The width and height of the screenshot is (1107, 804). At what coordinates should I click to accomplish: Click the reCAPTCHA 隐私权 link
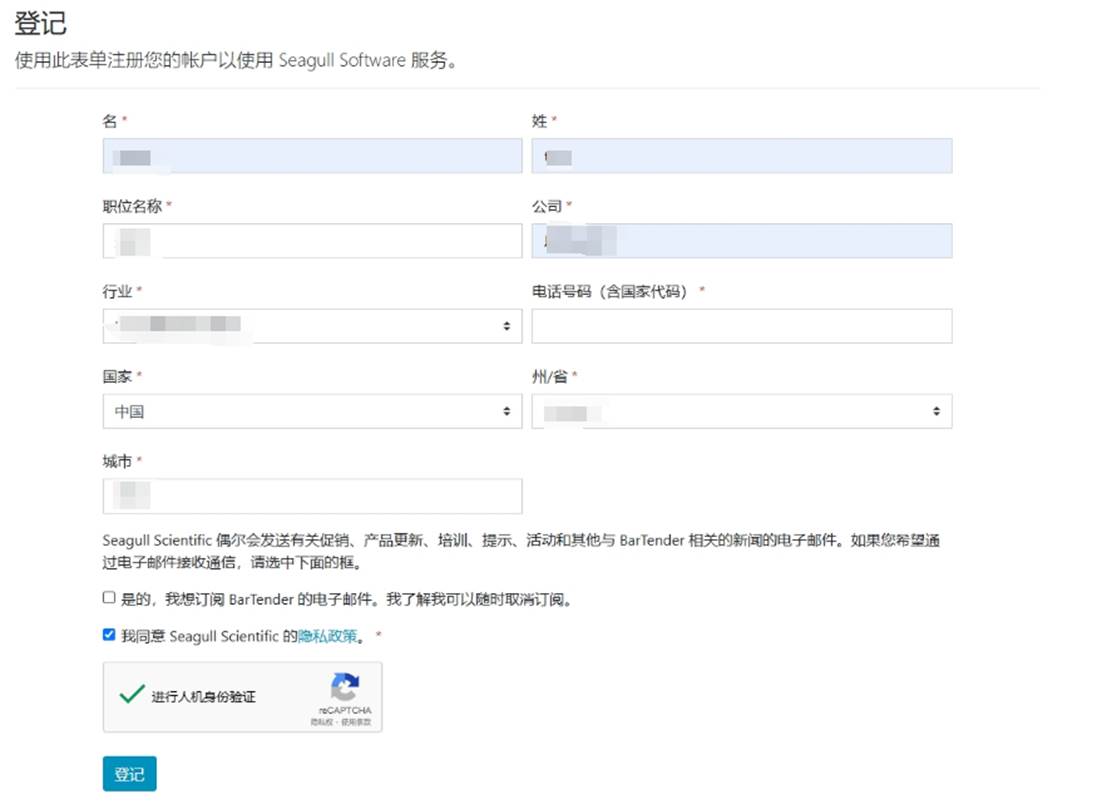(x=321, y=722)
